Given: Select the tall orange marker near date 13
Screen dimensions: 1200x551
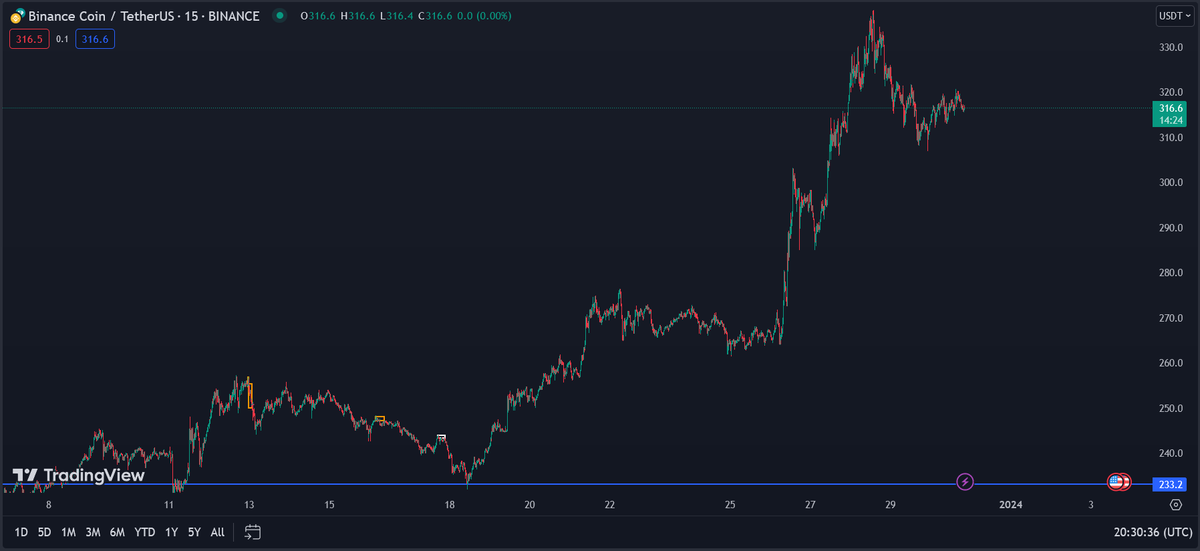Looking at the screenshot, I should point(249,396).
